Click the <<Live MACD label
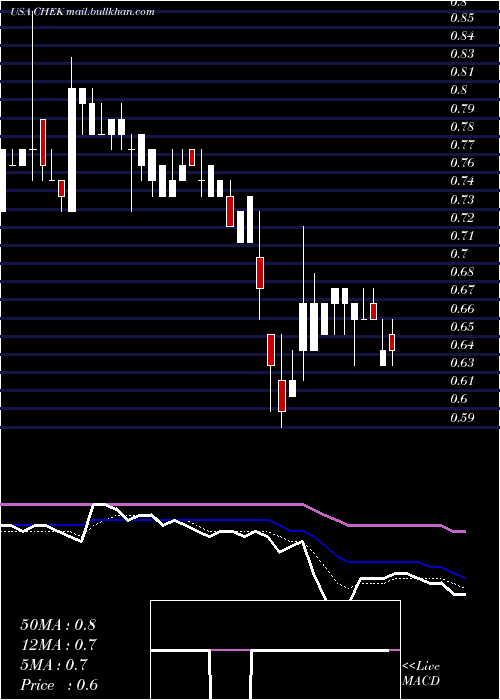 [x=421, y=674]
